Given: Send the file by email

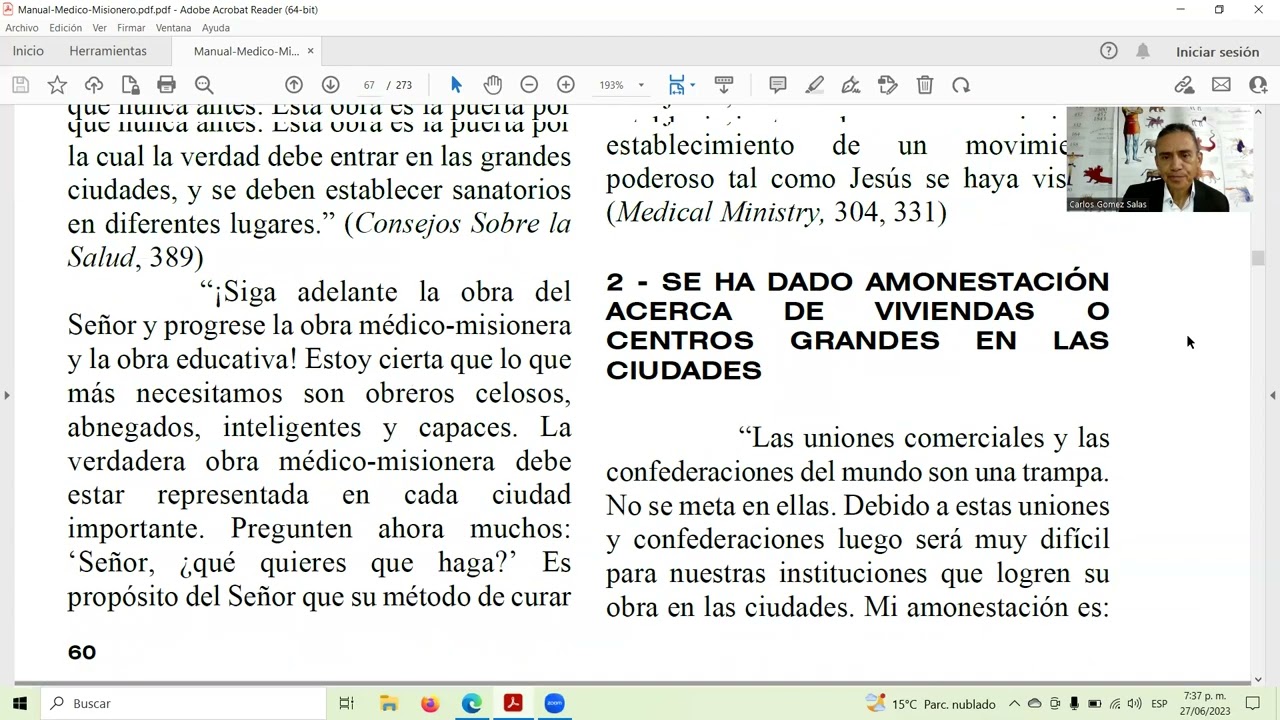Looking at the screenshot, I should 1221,85.
